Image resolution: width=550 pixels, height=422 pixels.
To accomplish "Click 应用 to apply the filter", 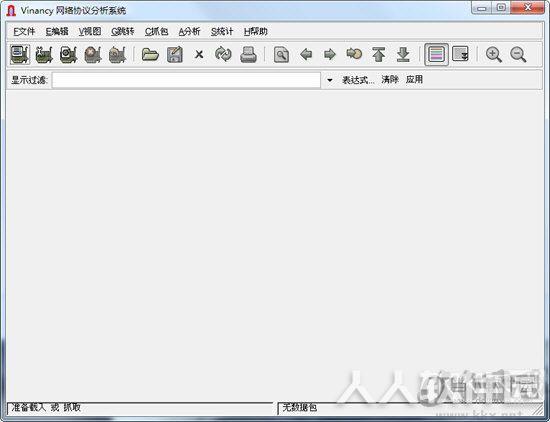I will point(414,80).
